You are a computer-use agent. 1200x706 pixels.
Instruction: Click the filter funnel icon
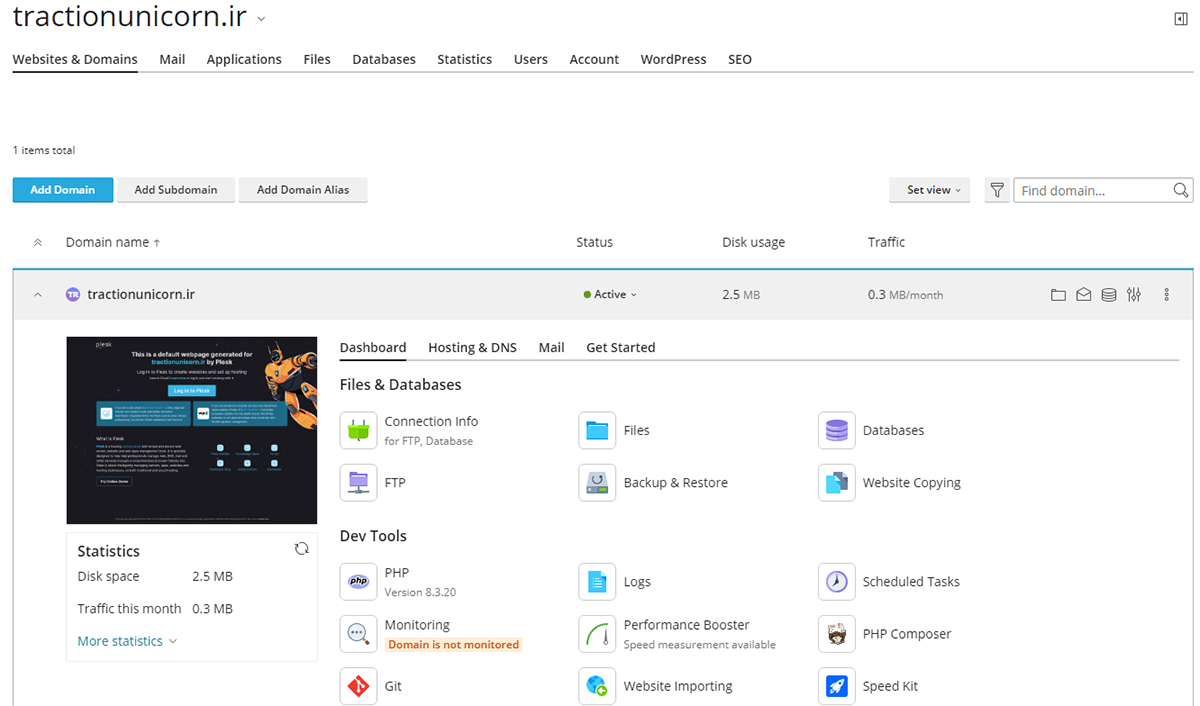[x=997, y=190]
